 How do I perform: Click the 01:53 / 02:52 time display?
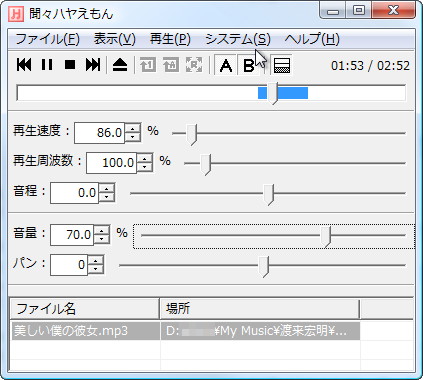[x=370, y=66]
